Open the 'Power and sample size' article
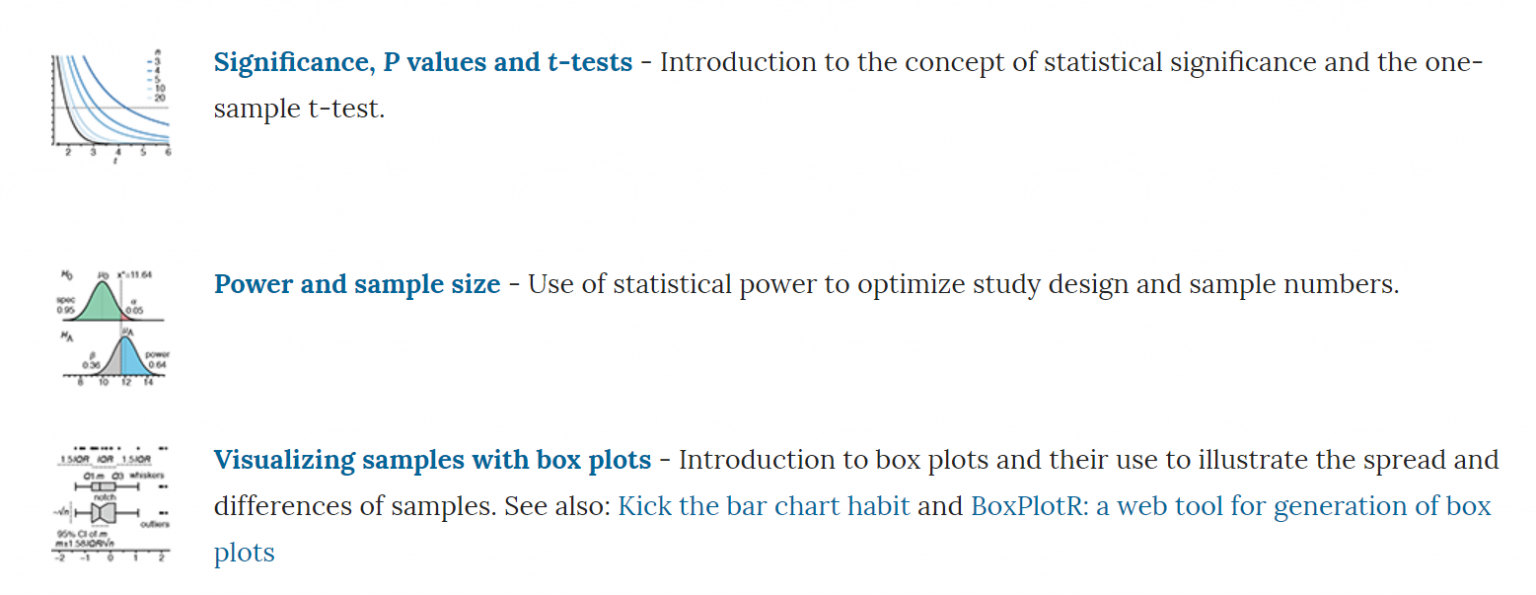The image size is (1536, 595). 357,285
